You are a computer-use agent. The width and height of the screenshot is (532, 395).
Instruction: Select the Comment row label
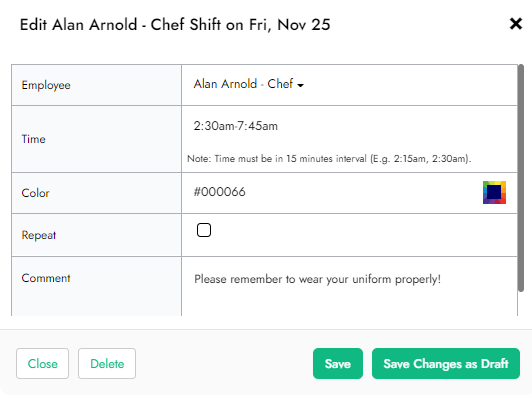tap(46, 278)
